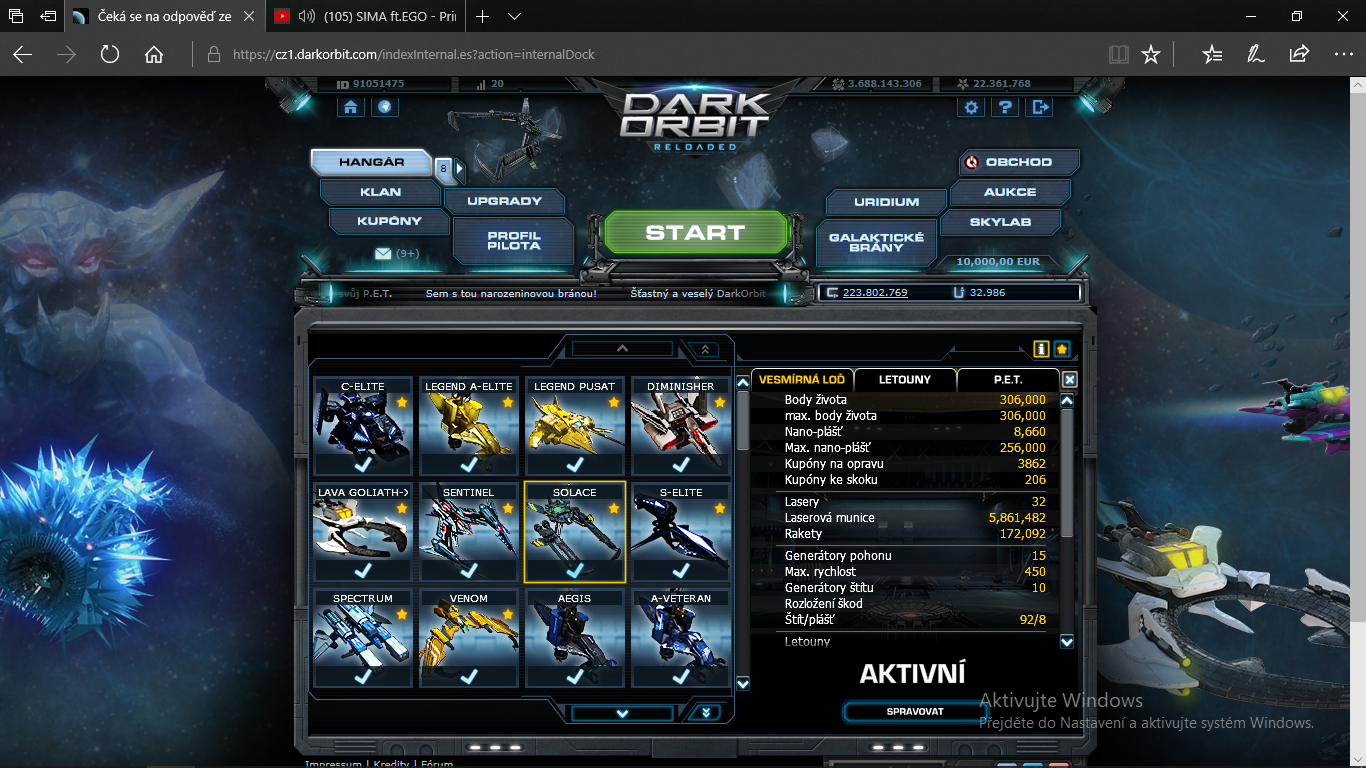Click the stats panel scrollbar thumb
Viewport: 1366px width, 768px height.
pos(1067,473)
